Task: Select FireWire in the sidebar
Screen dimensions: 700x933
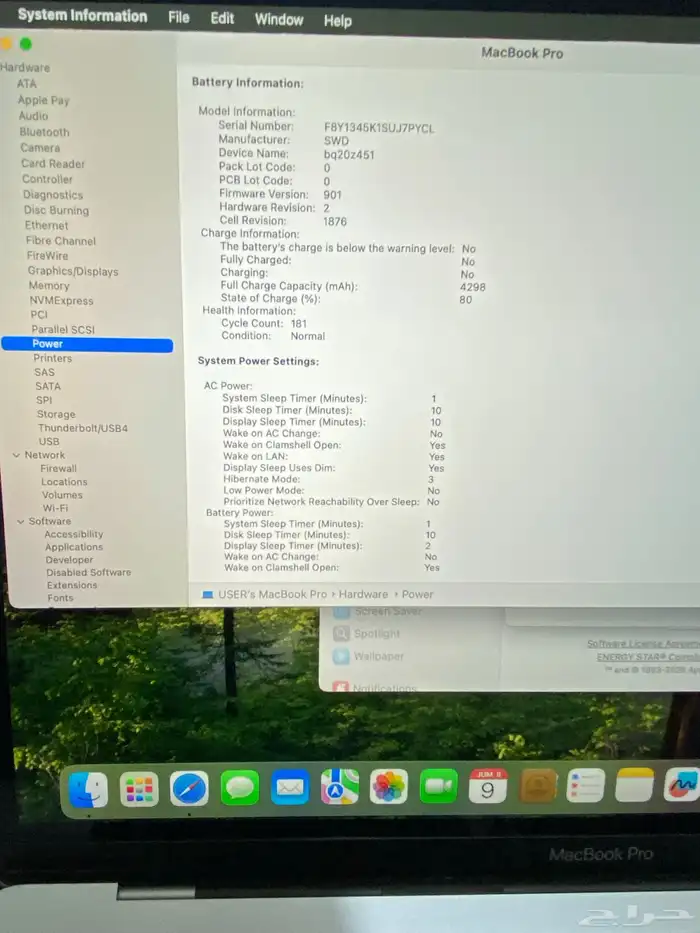Action: click(x=47, y=256)
